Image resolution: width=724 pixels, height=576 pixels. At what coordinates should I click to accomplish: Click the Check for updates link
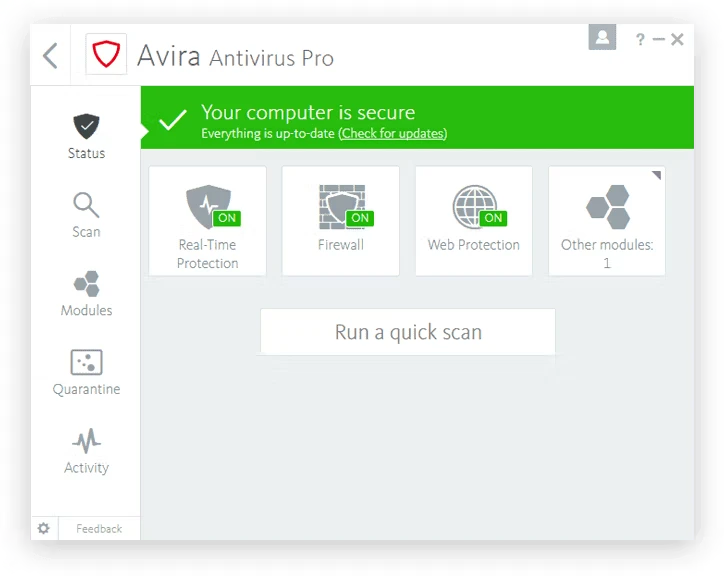pyautogui.click(x=393, y=134)
